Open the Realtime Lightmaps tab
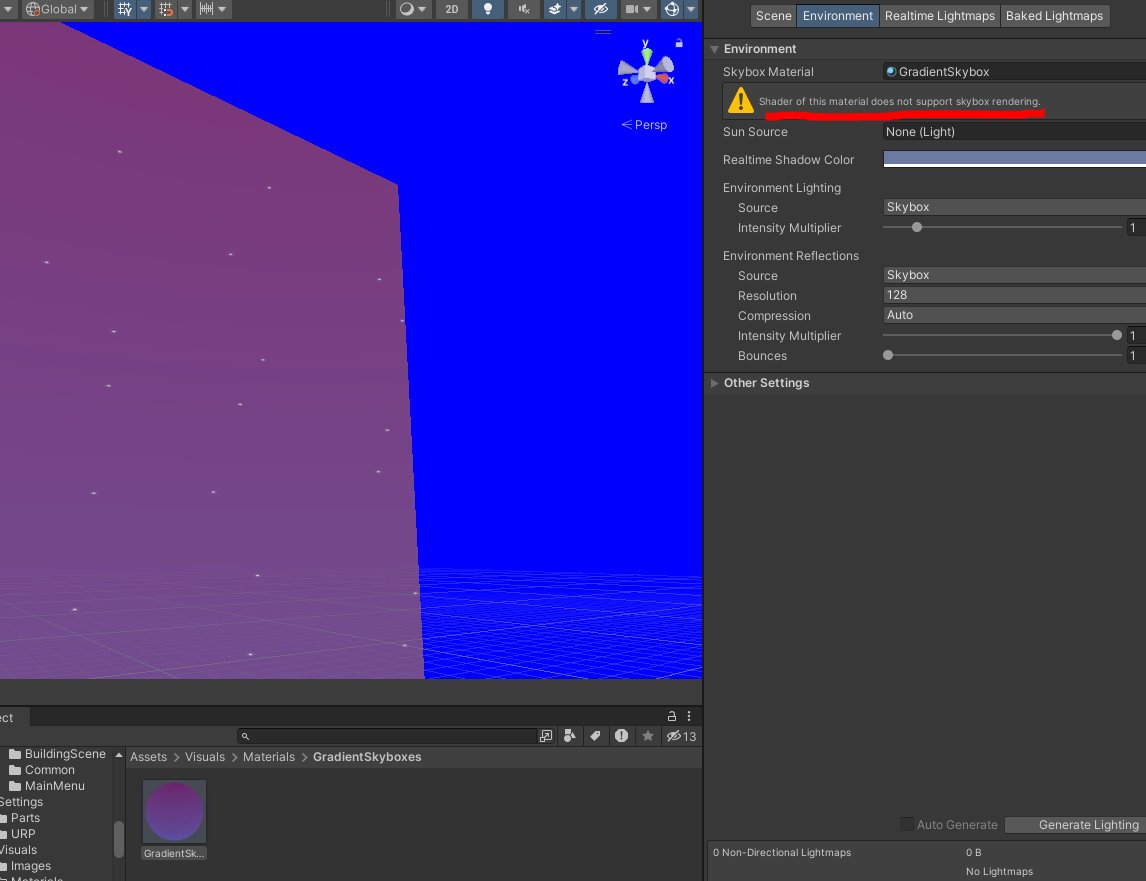This screenshot has width=1146, height=881. pyautogui.click(x=939, y=15)
